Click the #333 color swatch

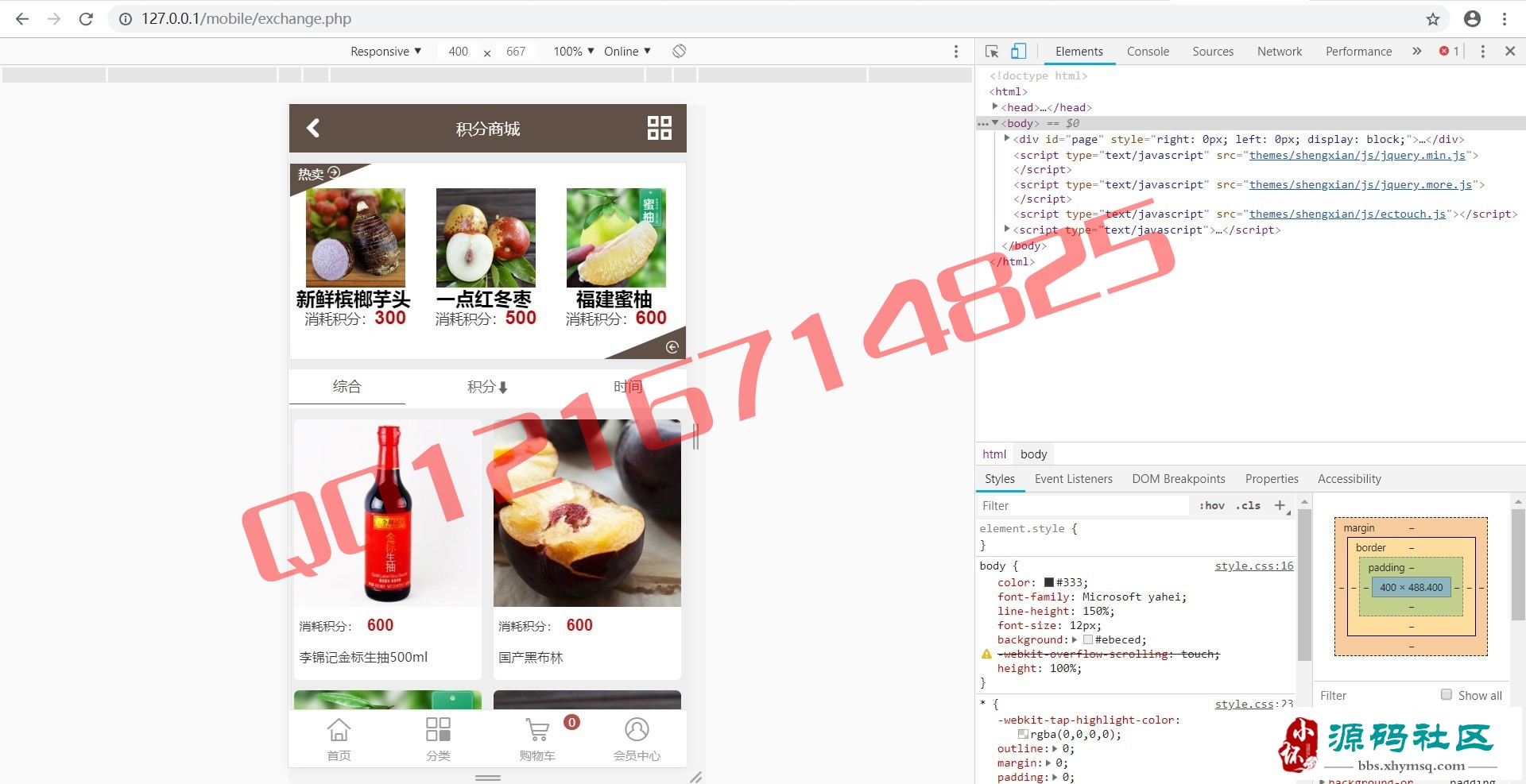coord(1048,582)
